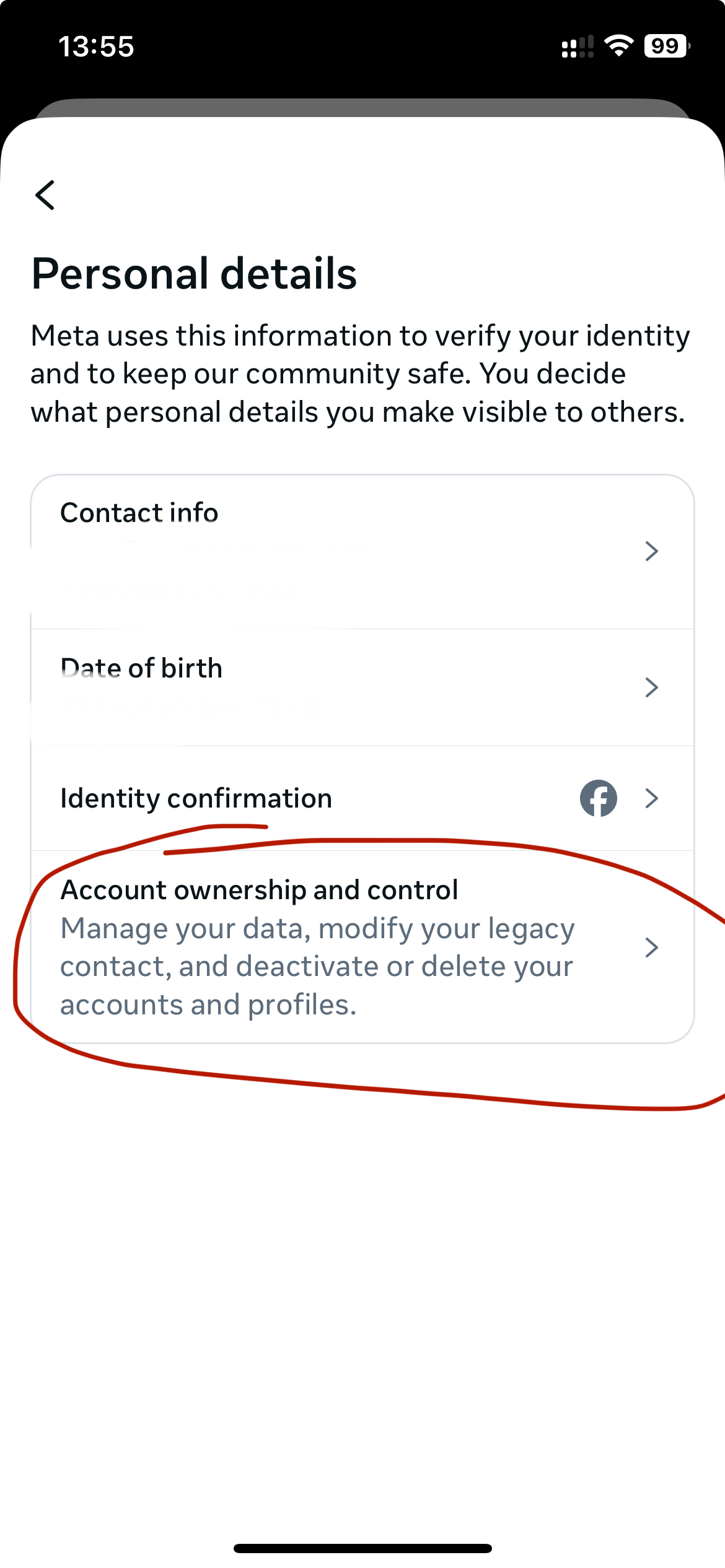Open the Contact info row
Screen dimensions: 725x1568
pyautogui.click(x=362, y=552)
